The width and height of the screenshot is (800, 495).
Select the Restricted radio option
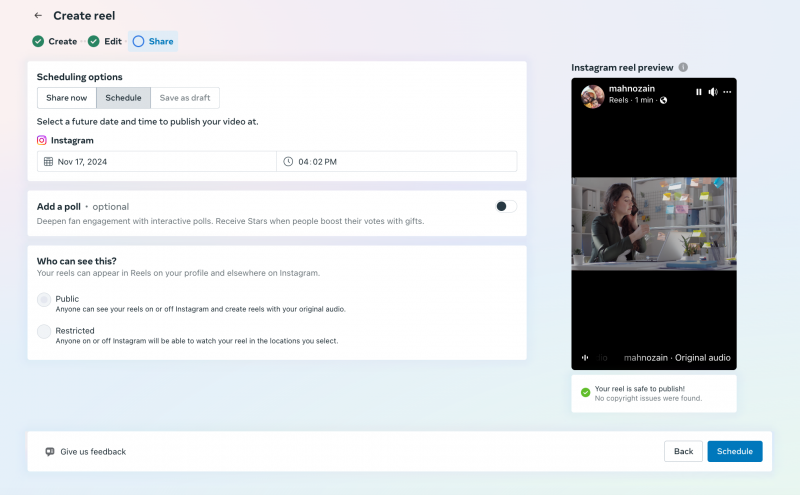tap(44, 332)
